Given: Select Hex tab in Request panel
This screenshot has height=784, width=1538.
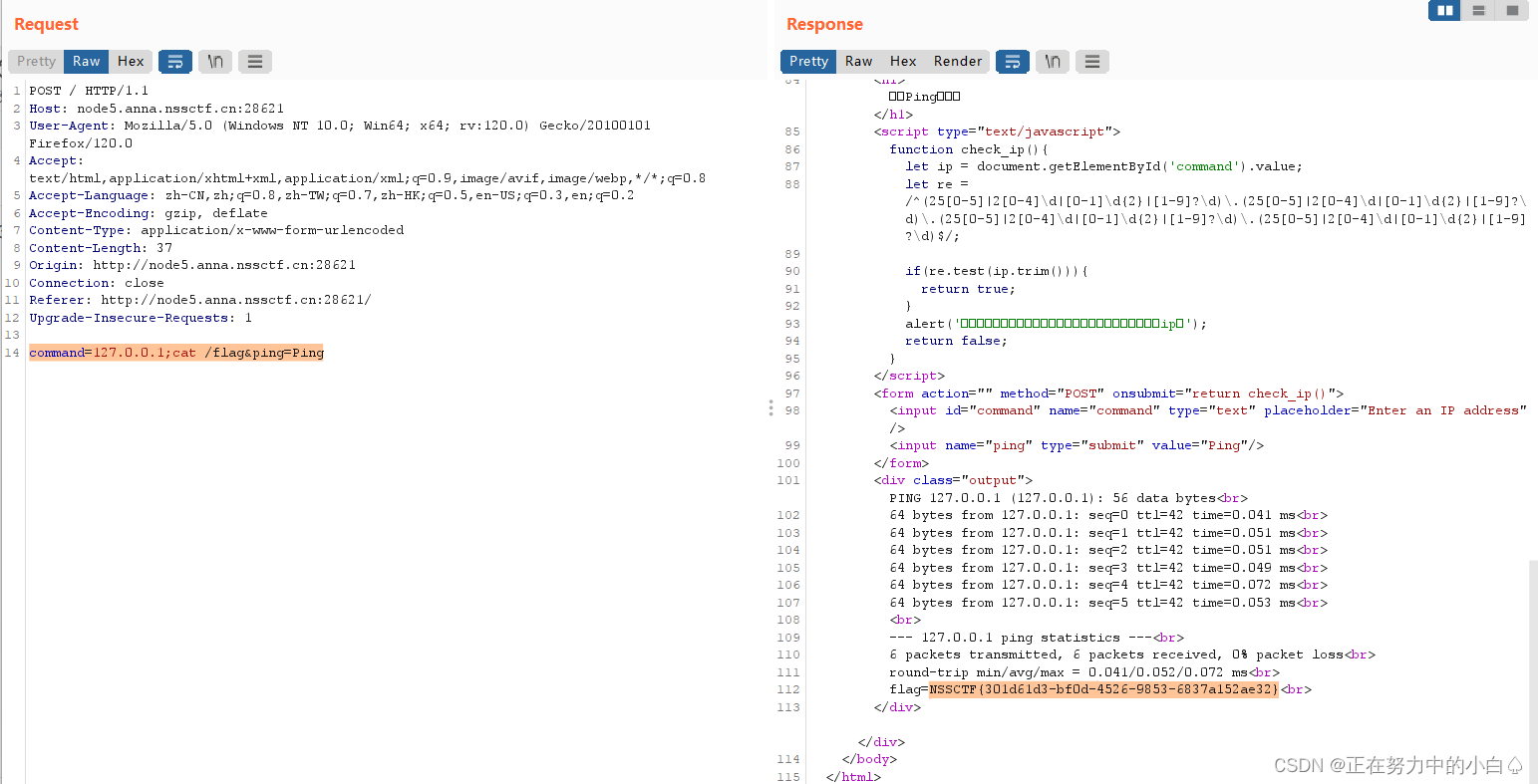Looking at the screenshot, I should pos(131,62).
